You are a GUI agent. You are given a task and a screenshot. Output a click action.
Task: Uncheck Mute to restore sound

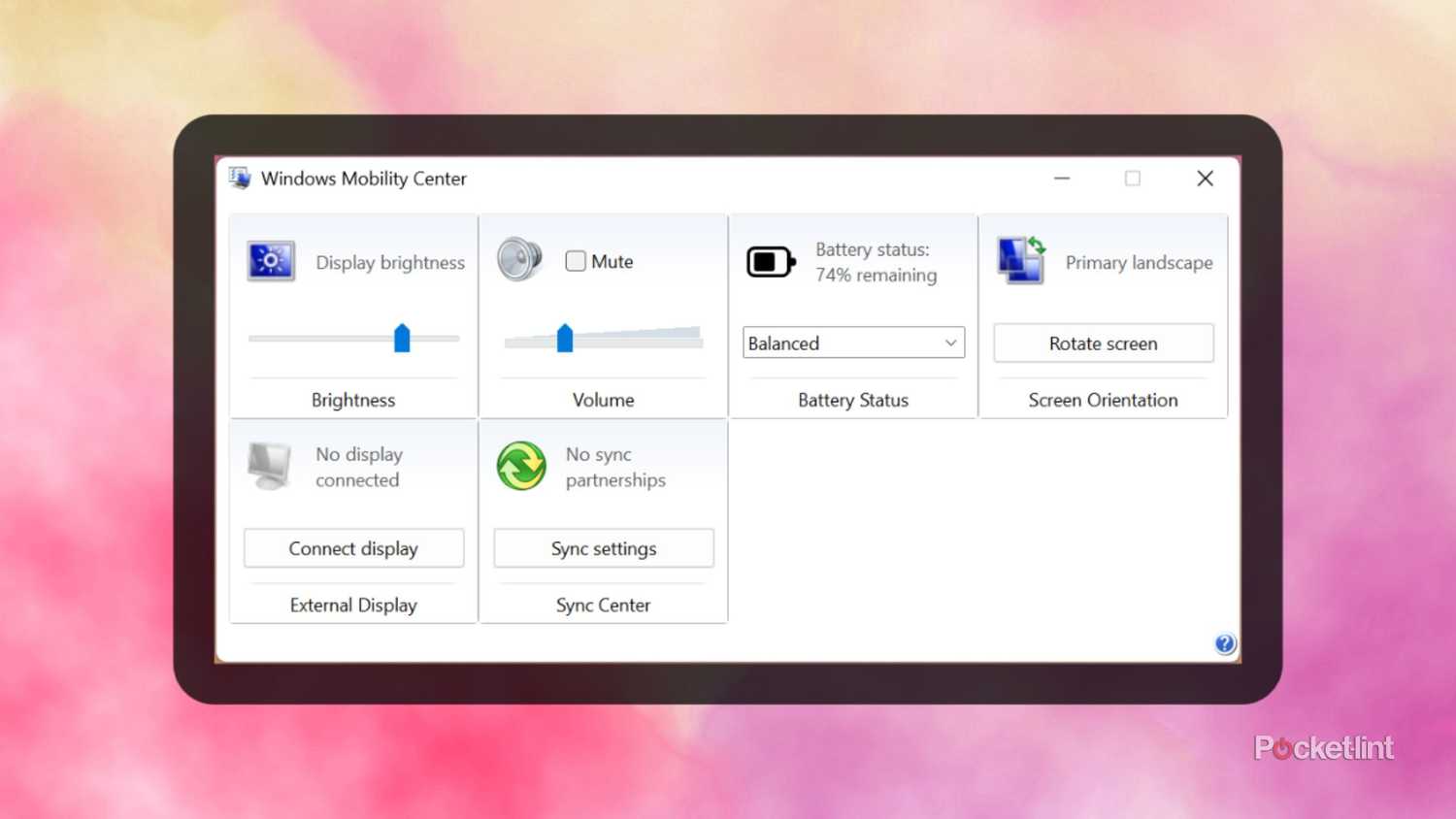point(575,260)
